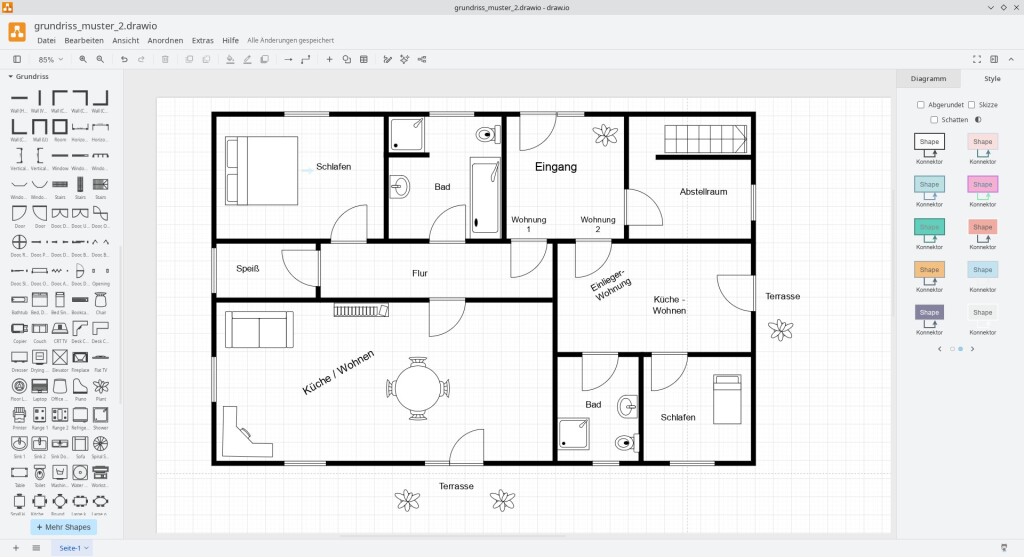Open the Bearbeiten menu
This screenshot has width=1024, height=557.
[x=84, y=40]
